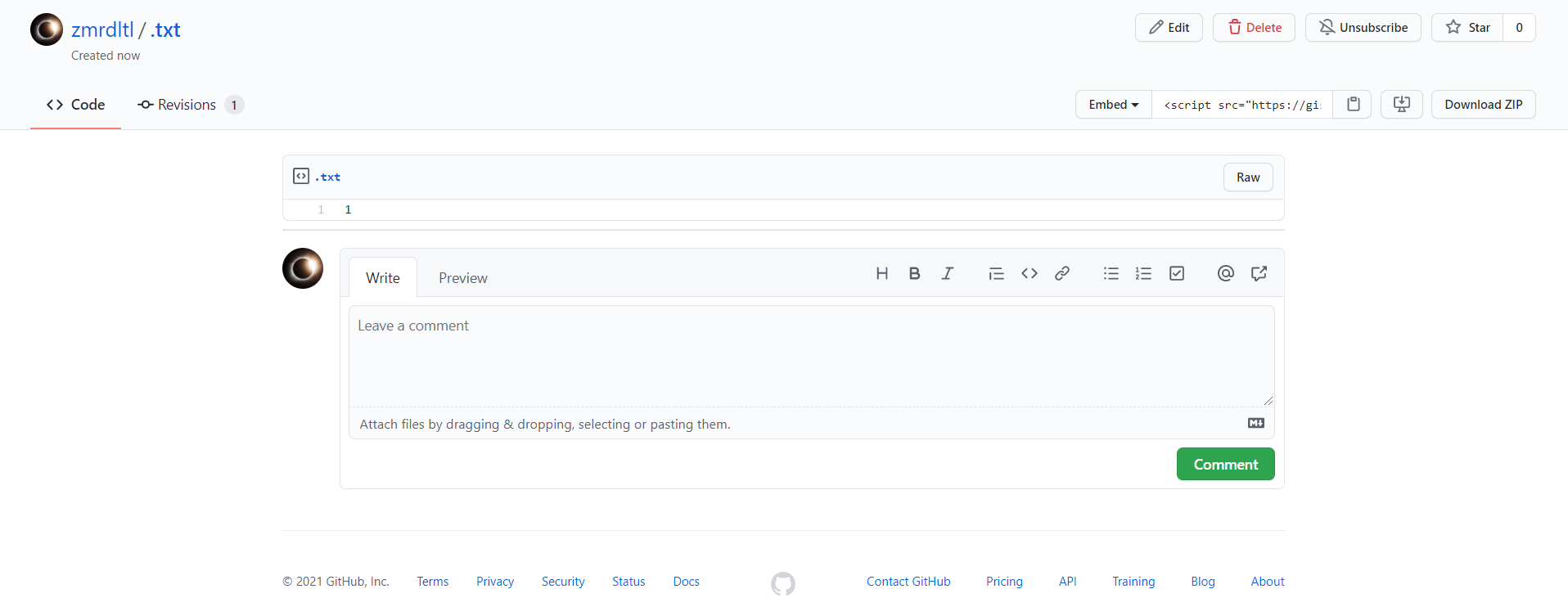Open the Security footer link
Viewport: 1568px width, 607px height.
(563, 582)
